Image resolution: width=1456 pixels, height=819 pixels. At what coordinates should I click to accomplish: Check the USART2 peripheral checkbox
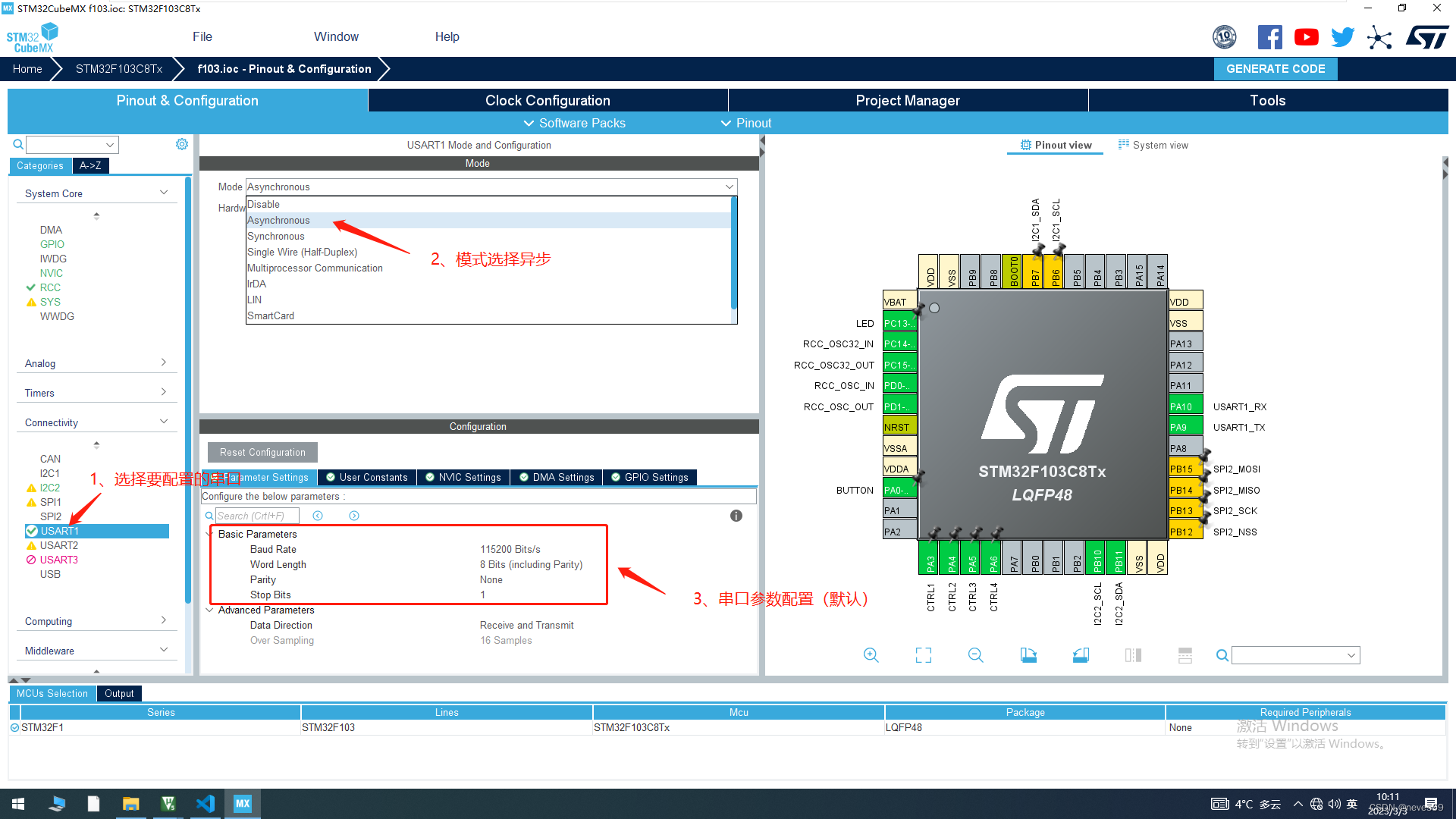(x=31, y=545)
